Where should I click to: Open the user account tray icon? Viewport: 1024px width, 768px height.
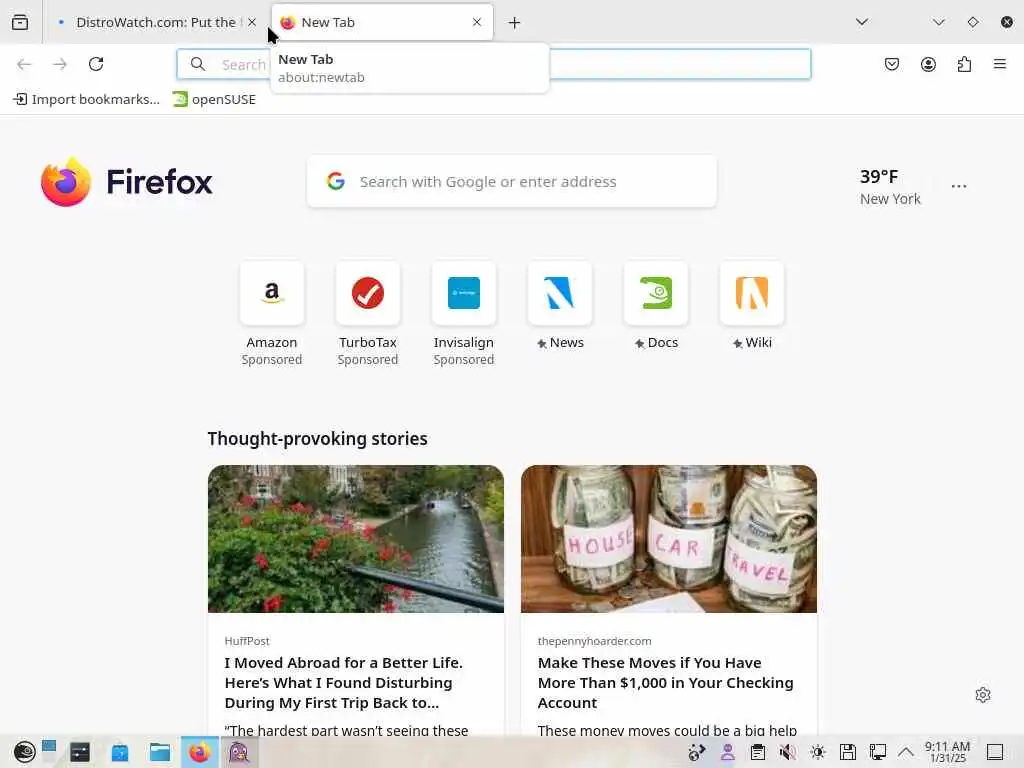[728, 752]
